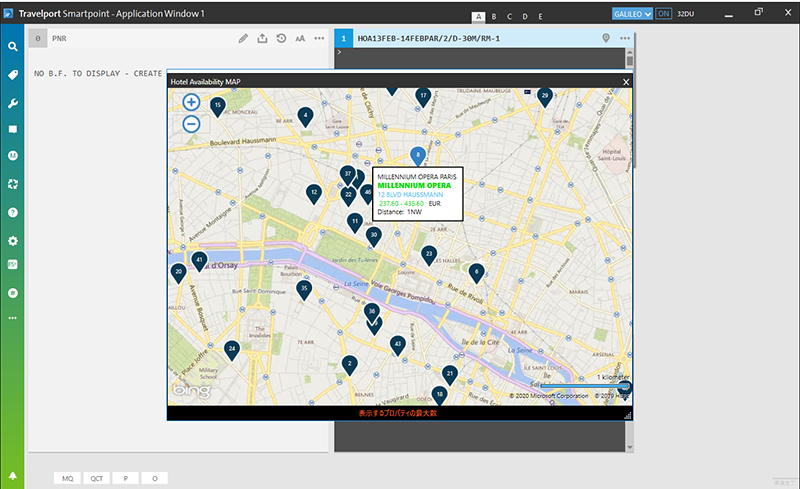Image resolution: width=800 pixels, height=489 pixels.
Task: Open the wrench tools sidebar icon
Action: click(x=13, y=104)
